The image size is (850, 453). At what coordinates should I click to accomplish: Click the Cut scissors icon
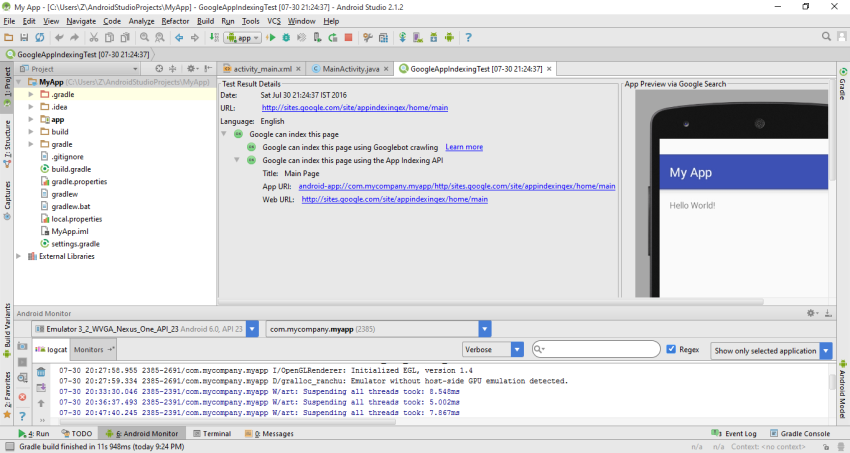pos(94,37)
